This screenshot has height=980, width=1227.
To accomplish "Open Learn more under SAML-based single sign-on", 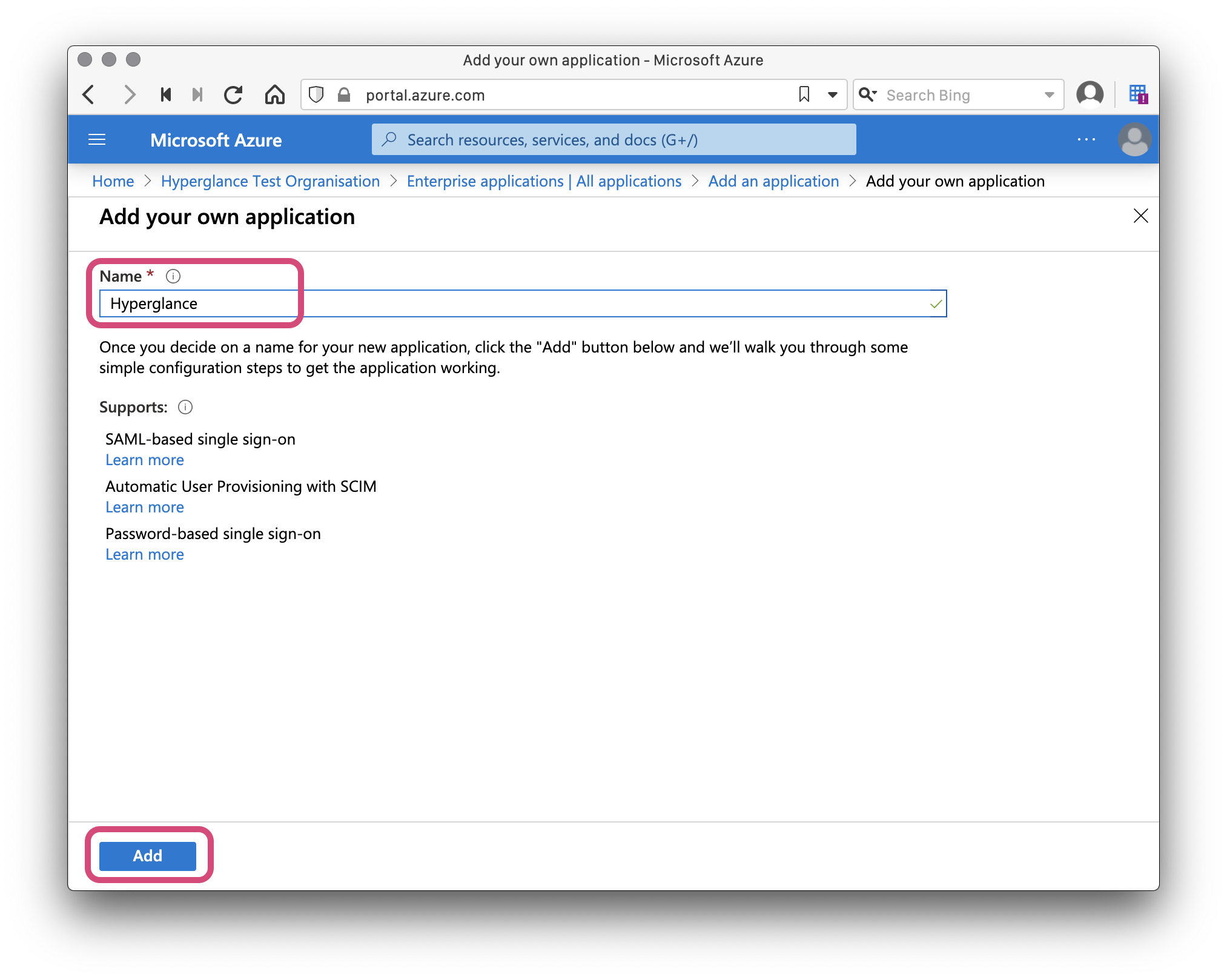I will (144, 460).
